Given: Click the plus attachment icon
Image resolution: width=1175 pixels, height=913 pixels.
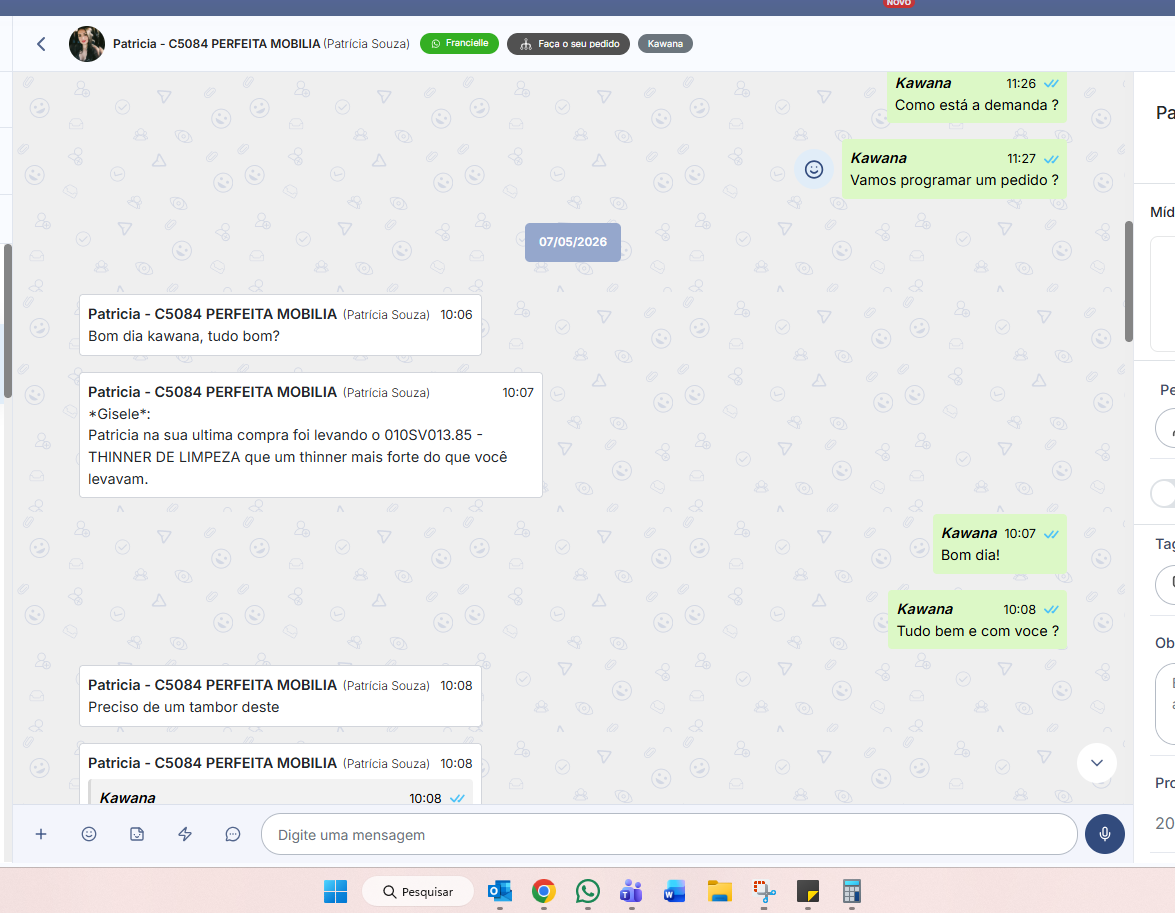Looking at the screenshot, I should [x=40, y=834].
